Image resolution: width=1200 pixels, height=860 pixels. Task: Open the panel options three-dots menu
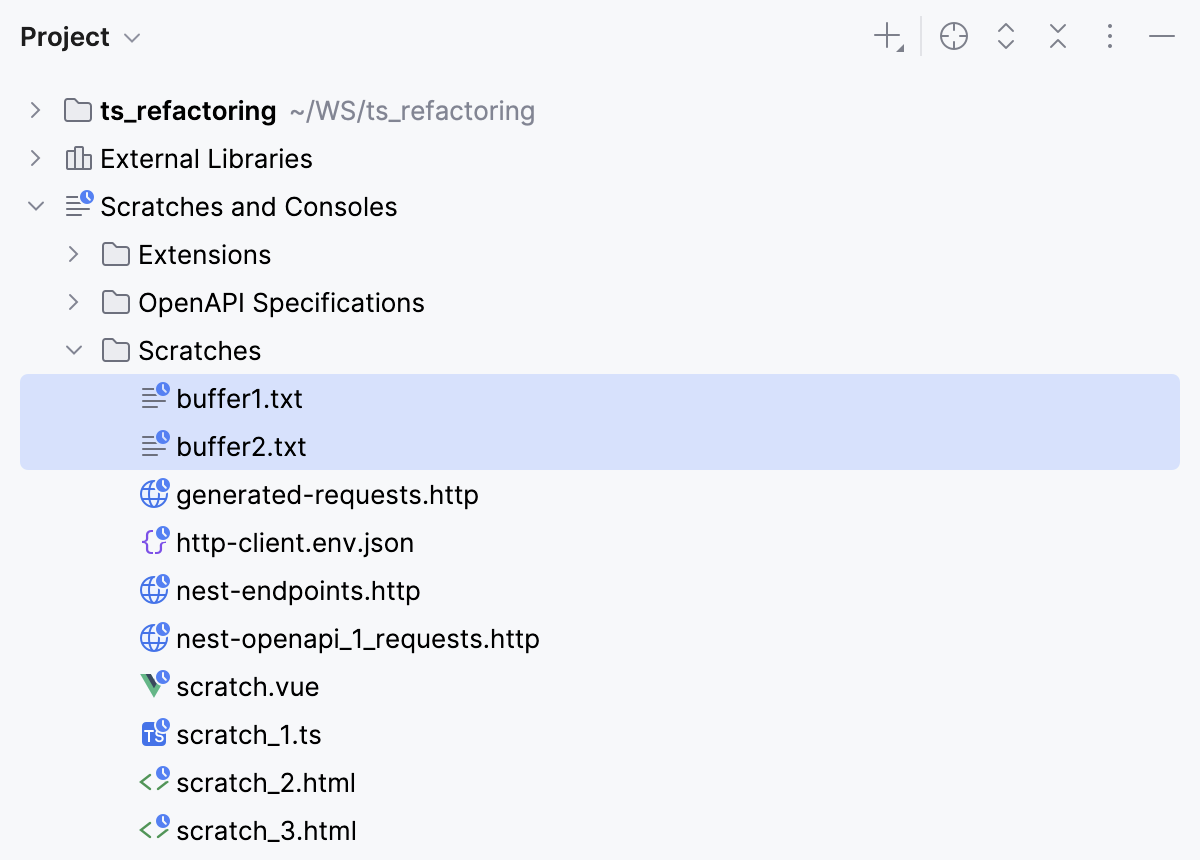click(x=1109, y=38)
